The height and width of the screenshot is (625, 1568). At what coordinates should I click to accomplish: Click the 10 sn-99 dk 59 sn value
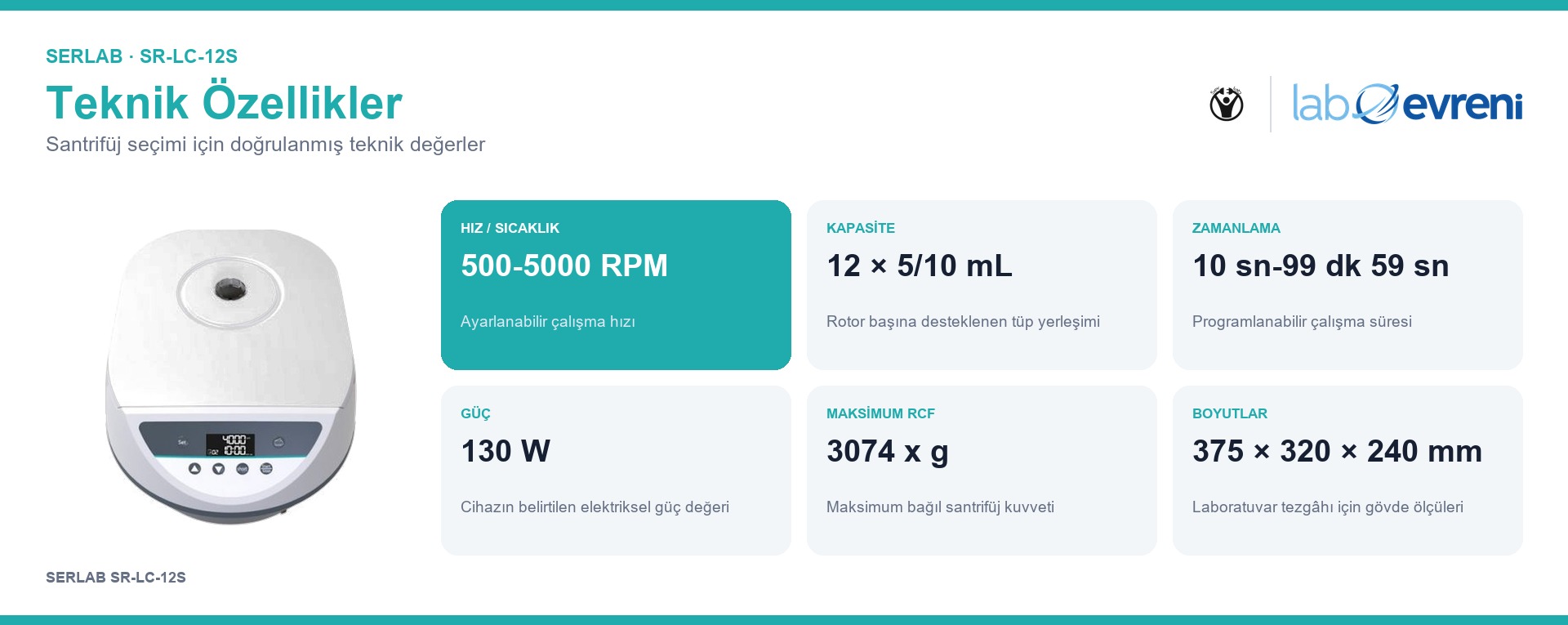pyautogui.click(x=1321, y=266)
